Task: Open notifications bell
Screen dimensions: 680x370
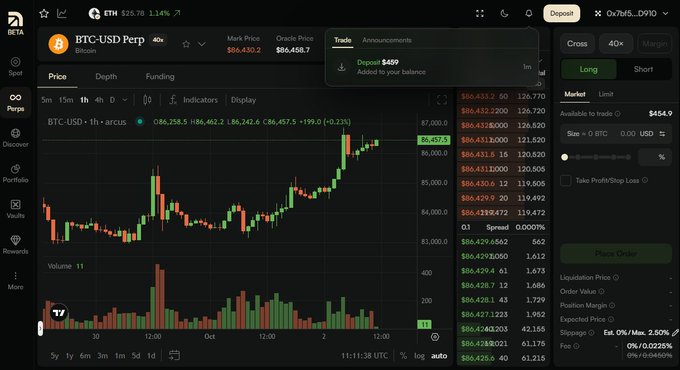Action: coord(529,13)
